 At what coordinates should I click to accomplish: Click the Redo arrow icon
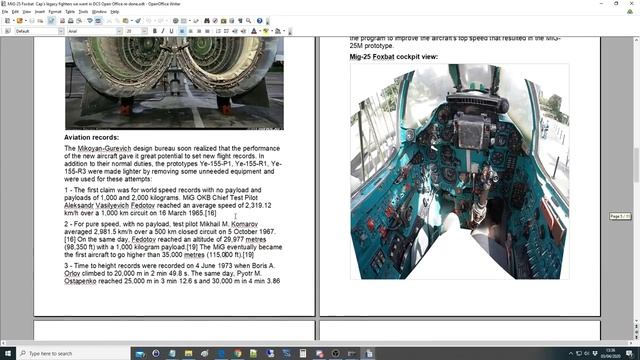point(160,20)
